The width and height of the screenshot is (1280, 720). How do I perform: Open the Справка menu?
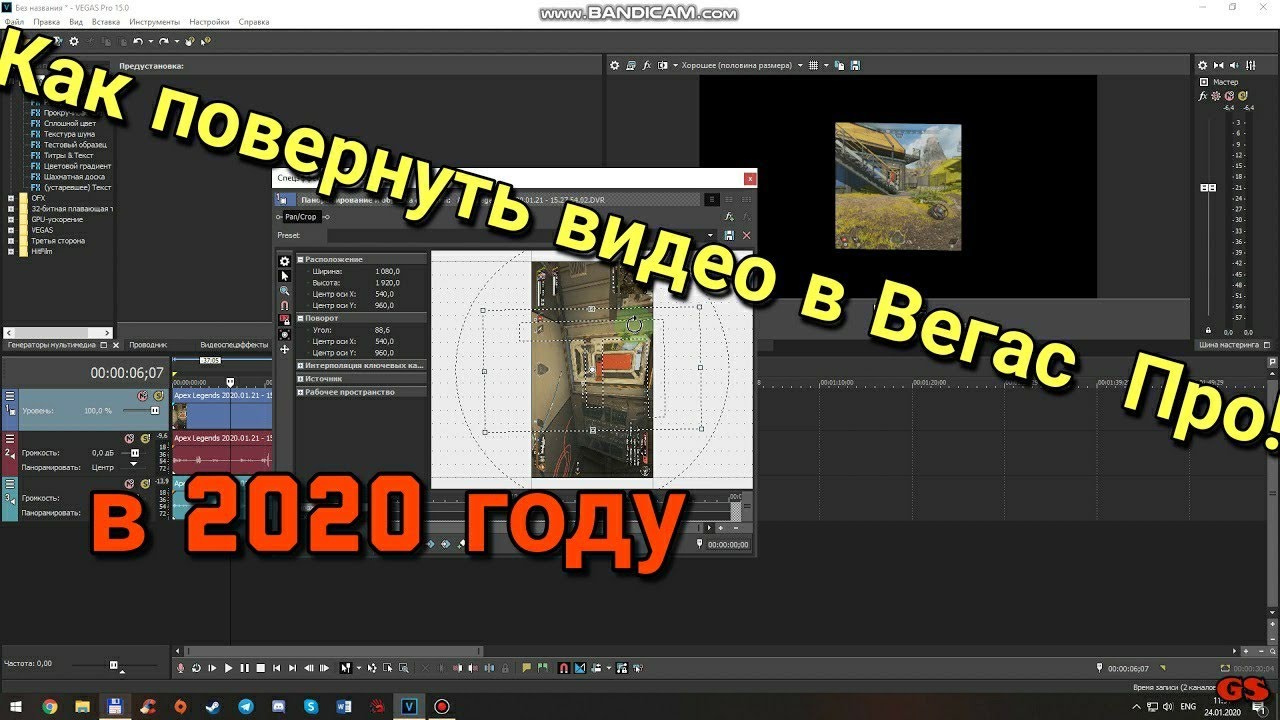pos(254,21)
